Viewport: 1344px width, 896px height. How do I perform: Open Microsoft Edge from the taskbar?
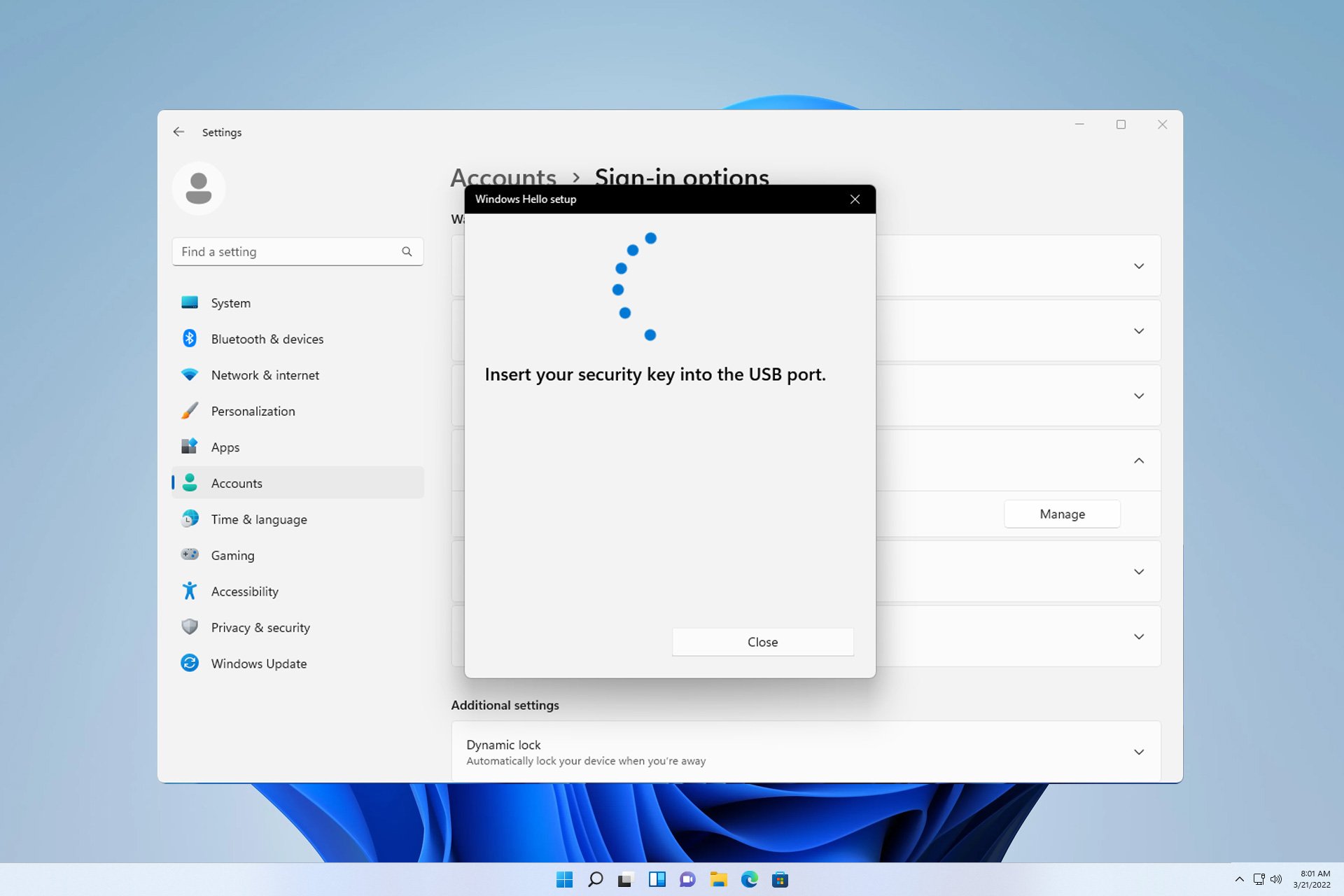[750, 879]
